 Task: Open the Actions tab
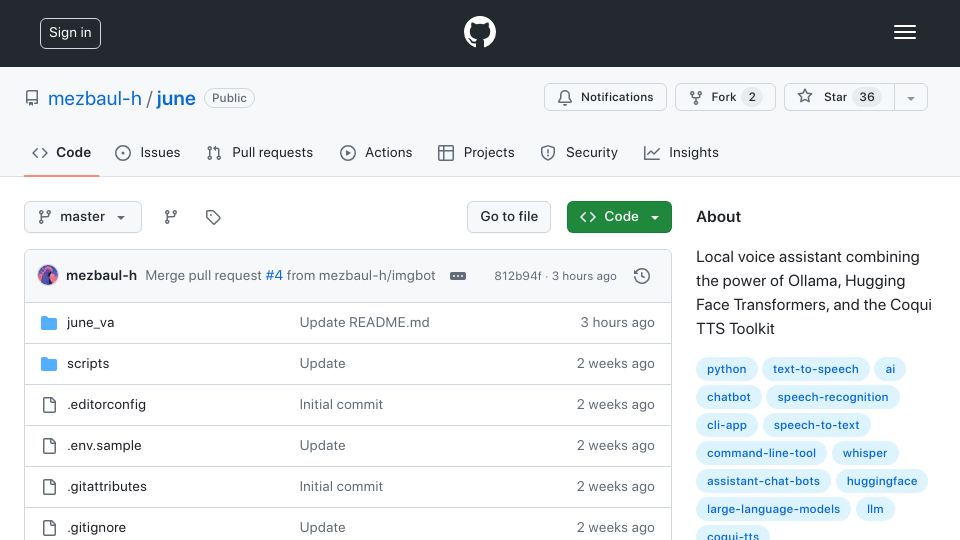point(376,152)
